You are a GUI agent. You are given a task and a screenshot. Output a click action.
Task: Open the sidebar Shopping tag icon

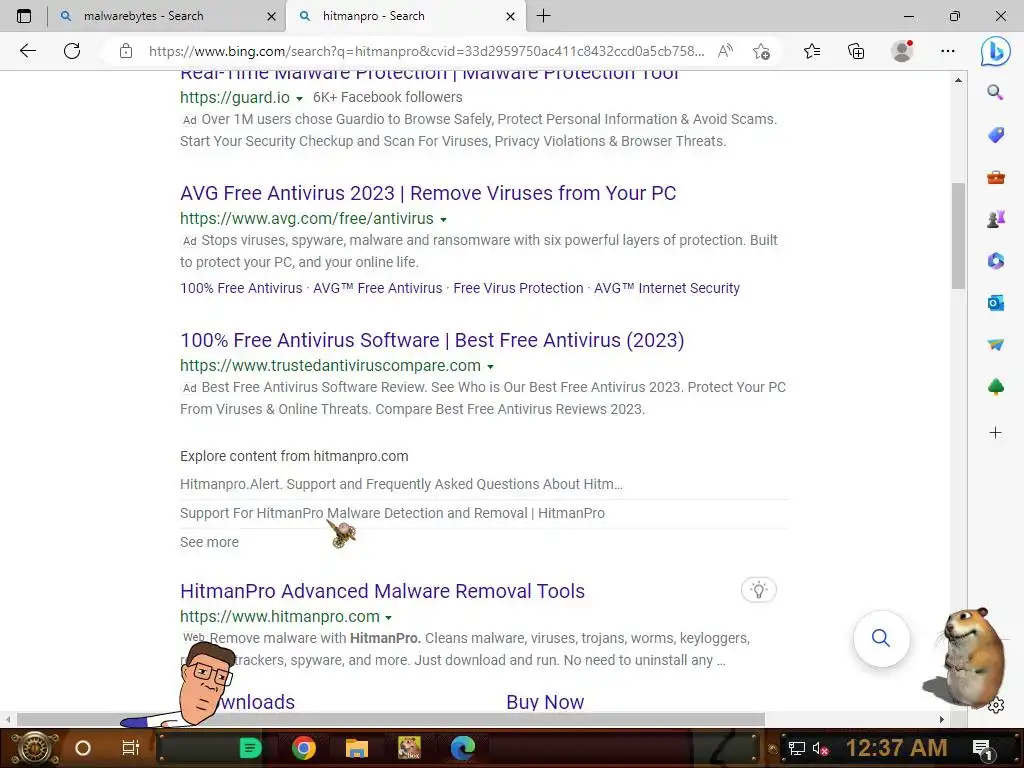[995, 135]
